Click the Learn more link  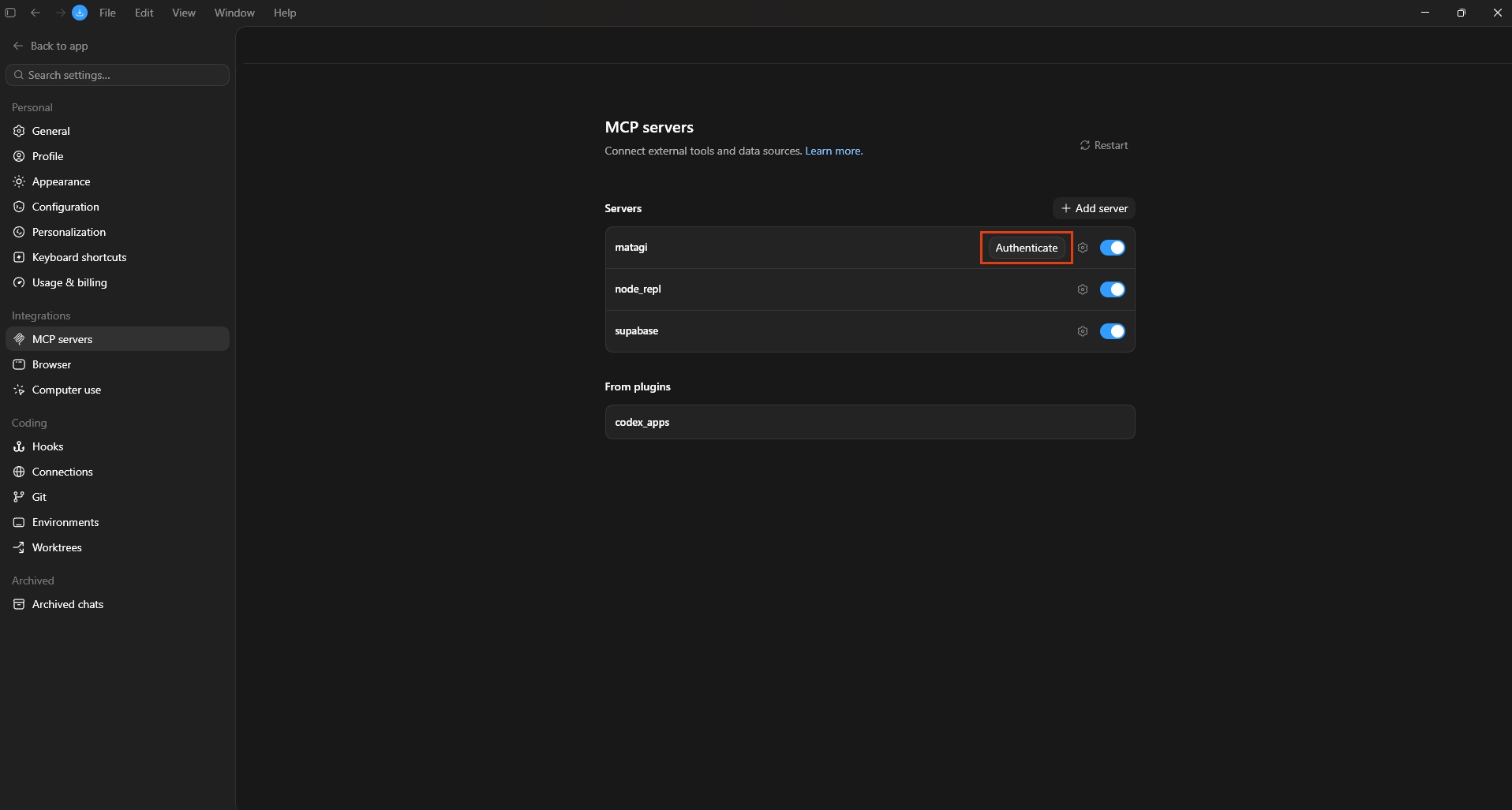pyautogui.click(x=833, y=151)
